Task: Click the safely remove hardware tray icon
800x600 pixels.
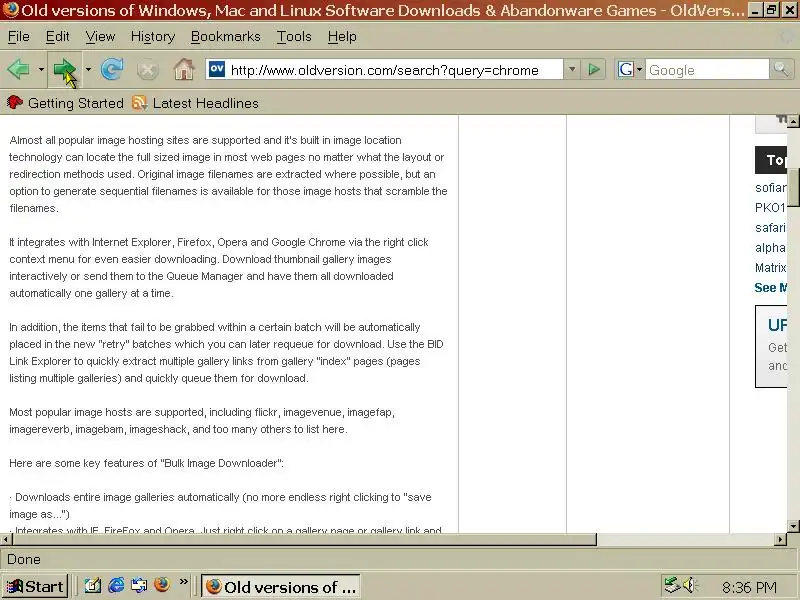Action: point(672,585)
